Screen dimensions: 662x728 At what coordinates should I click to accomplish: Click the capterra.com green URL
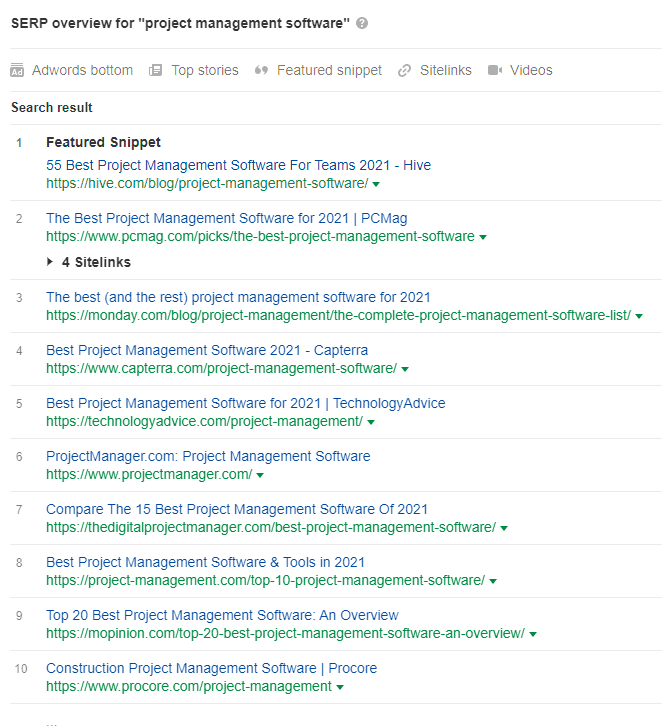[221, 368]
